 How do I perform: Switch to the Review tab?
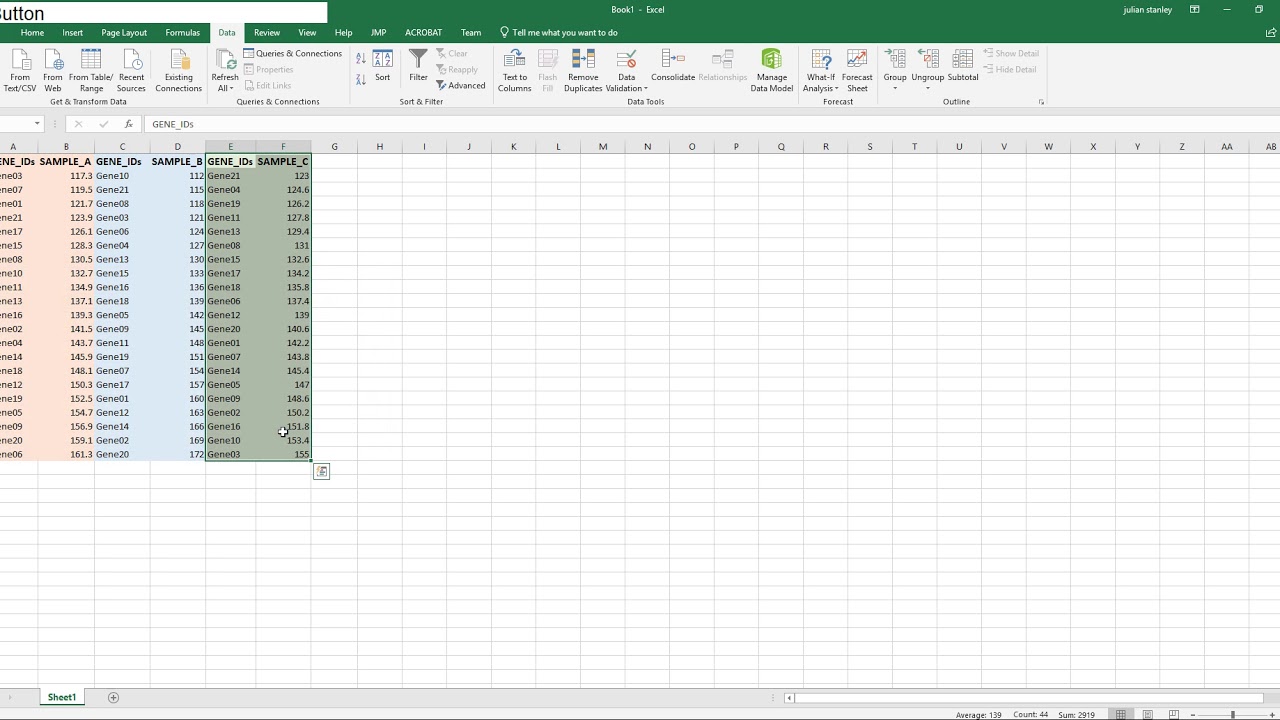[x=267, y=32]
